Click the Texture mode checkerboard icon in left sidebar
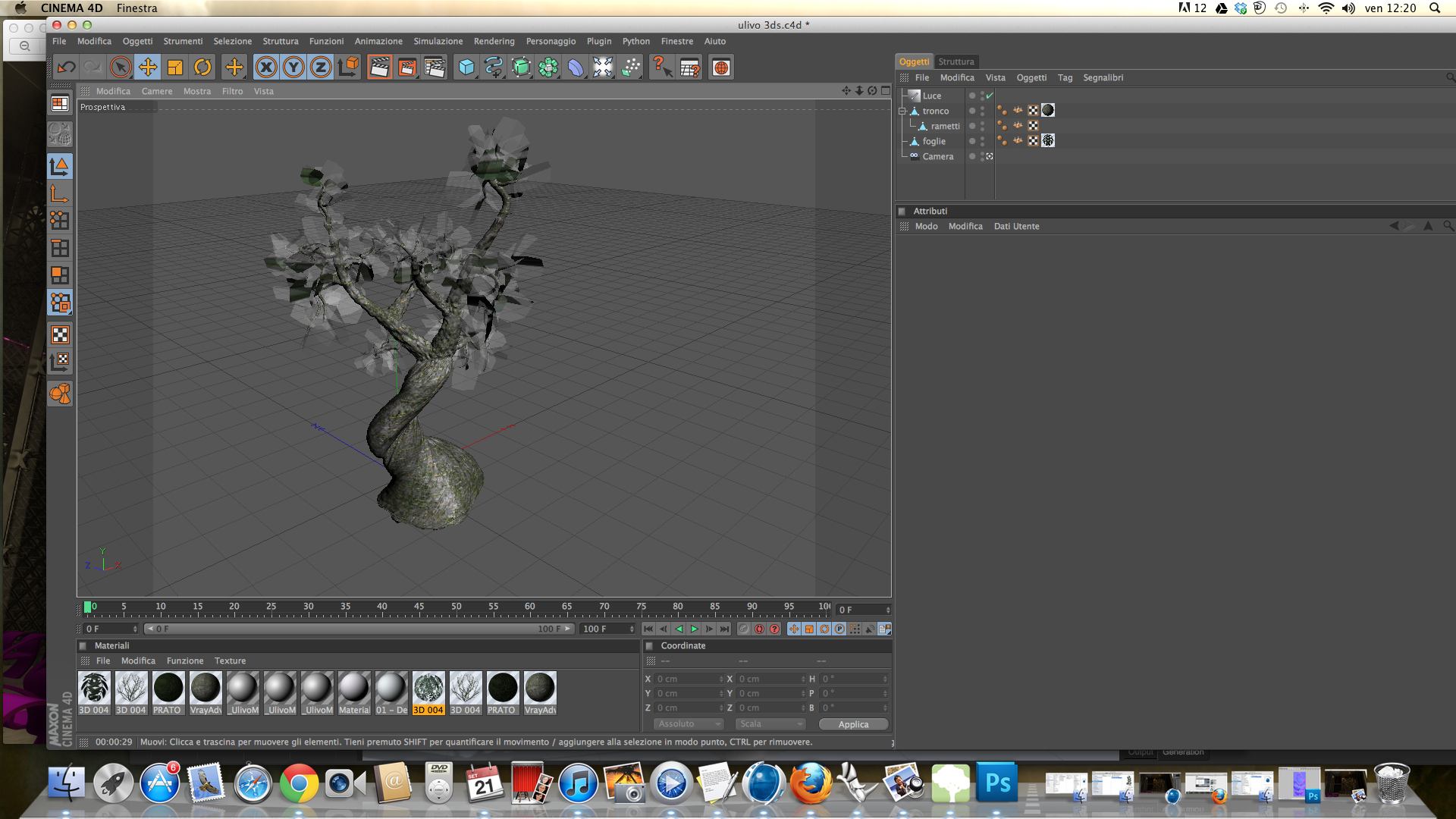Image resolution: width=1456 pixels, height=819 pixels. (x=60, y=334)
